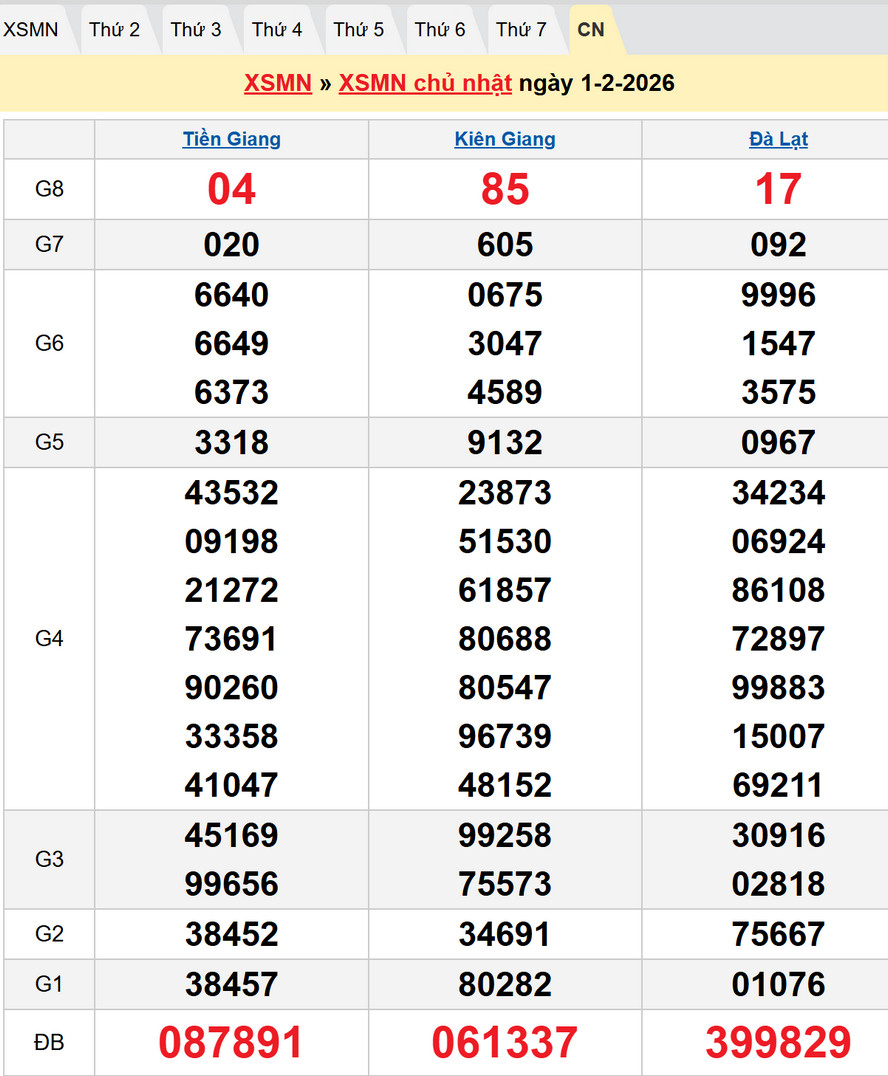This screenshot has height=1076, width=888.
Task: Switch to the Thứ 2 tab
Action: click(114, 30)
